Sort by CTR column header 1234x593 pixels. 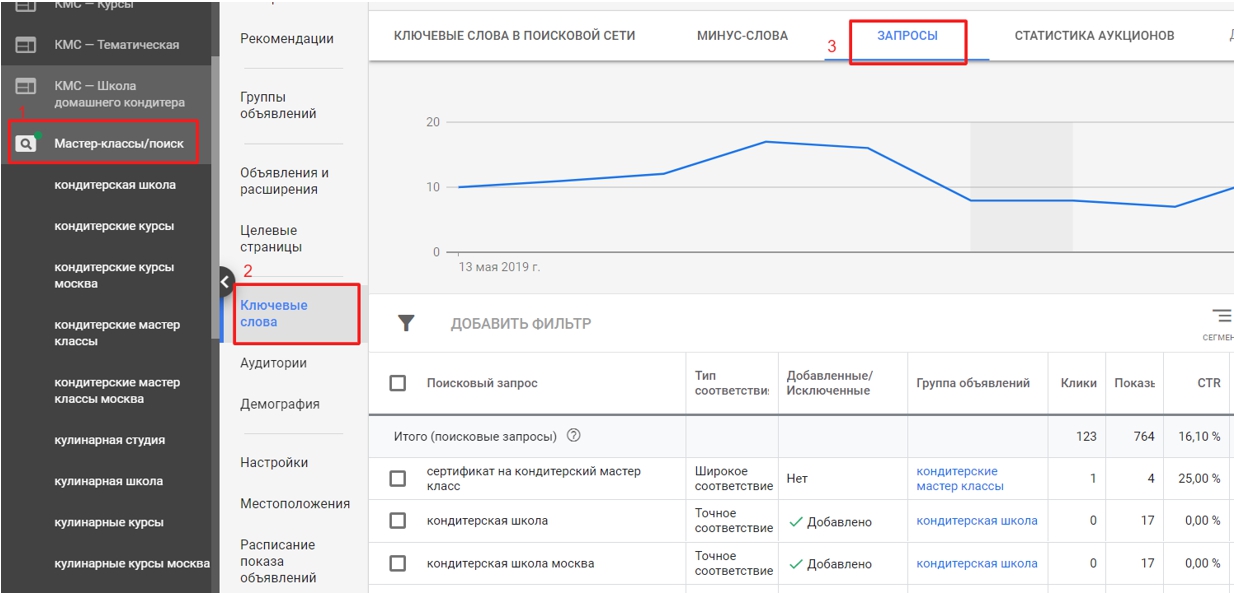(1208, 383)
